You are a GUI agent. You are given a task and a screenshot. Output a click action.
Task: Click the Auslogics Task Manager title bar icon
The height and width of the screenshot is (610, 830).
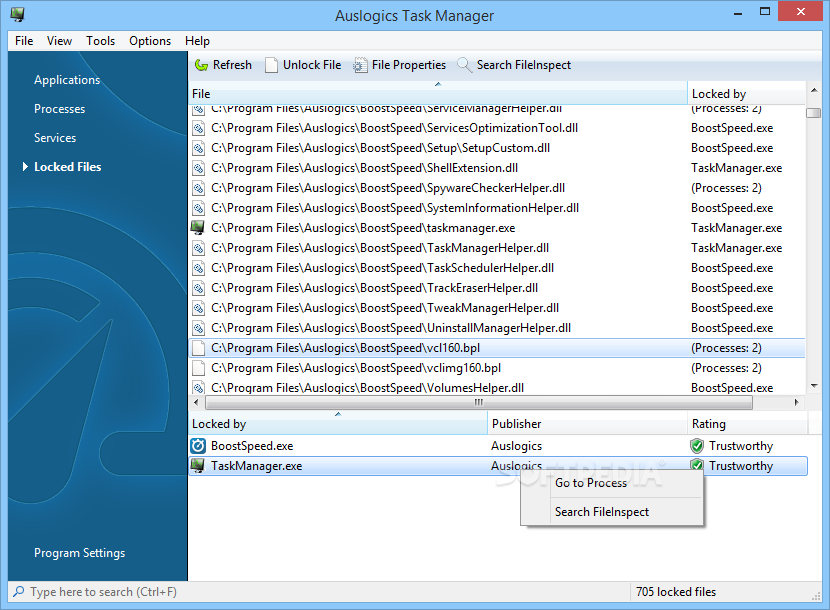17,14
